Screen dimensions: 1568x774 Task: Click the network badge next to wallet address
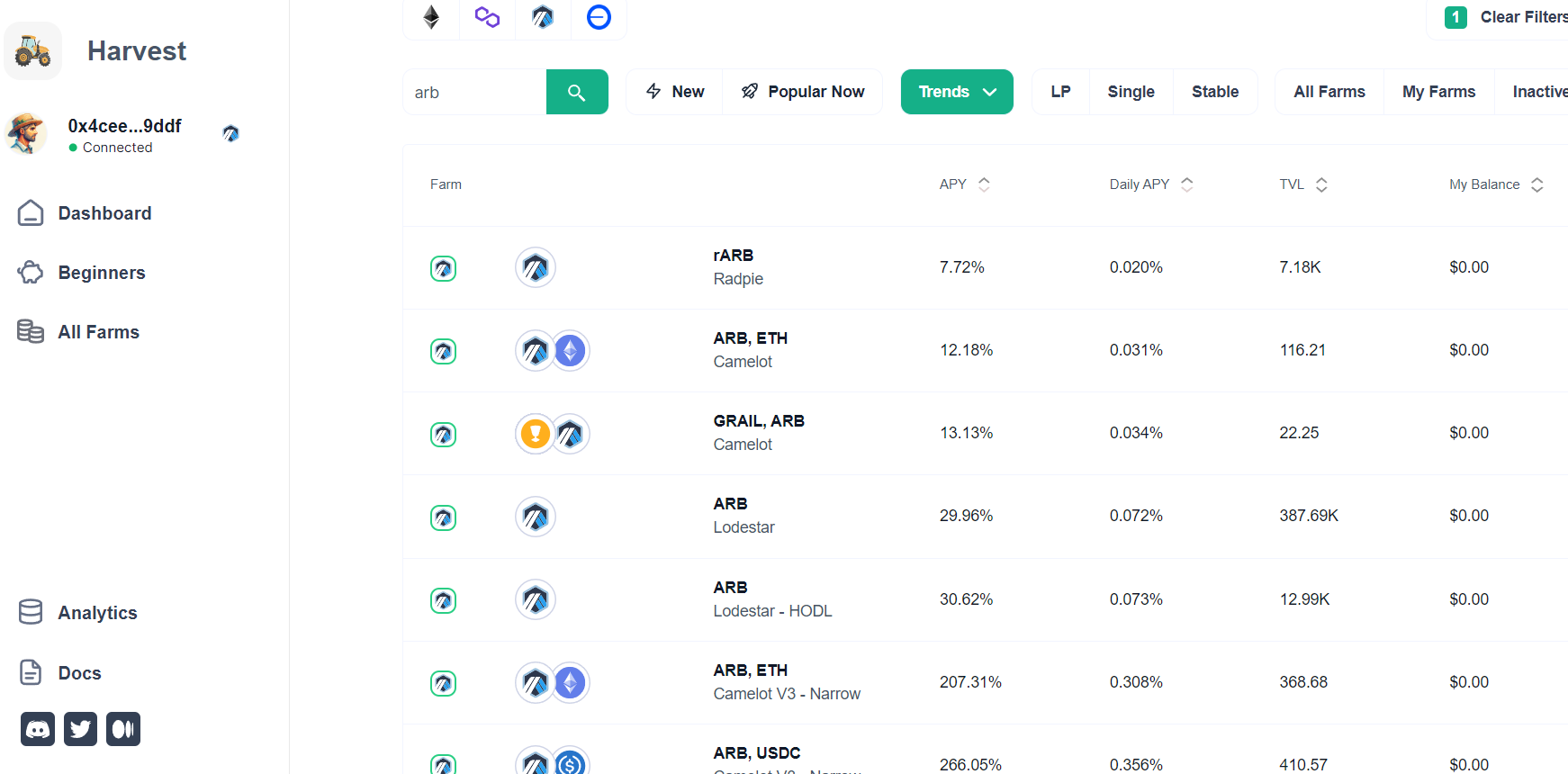pyautogui.click(x=231, y=134)
